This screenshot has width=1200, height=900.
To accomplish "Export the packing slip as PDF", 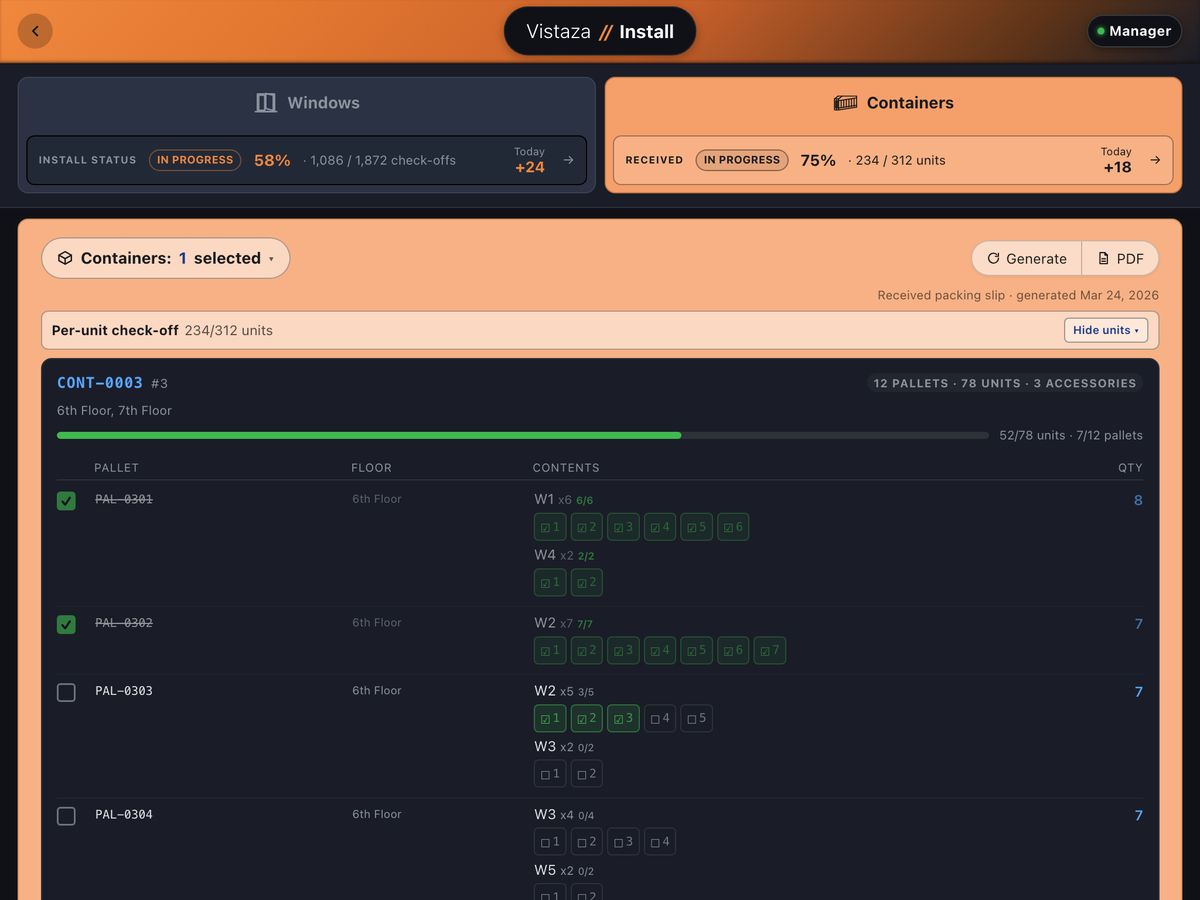I will coord(1120,258).
